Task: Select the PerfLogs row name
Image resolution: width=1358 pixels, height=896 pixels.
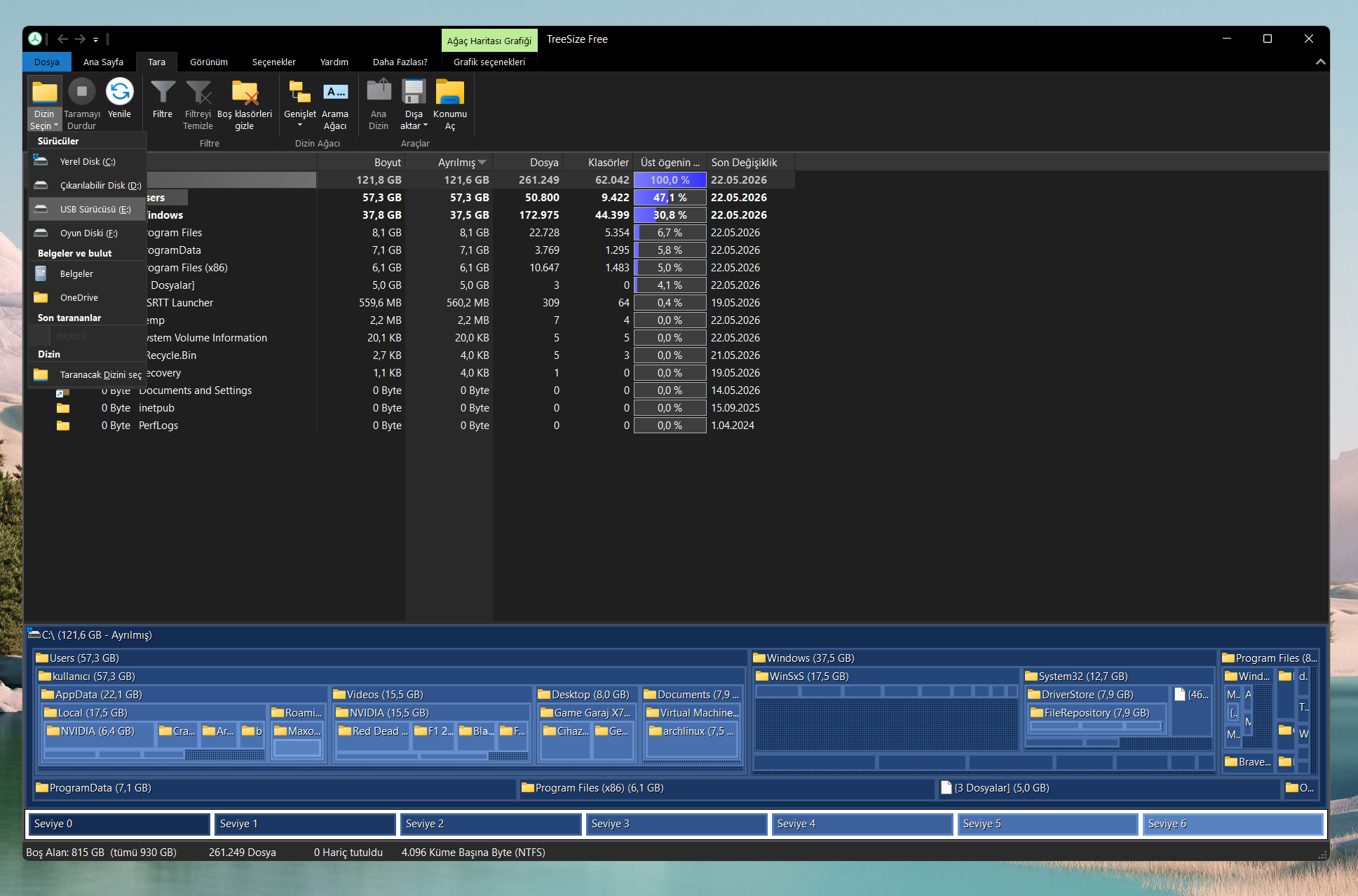Action: point(158,426)
